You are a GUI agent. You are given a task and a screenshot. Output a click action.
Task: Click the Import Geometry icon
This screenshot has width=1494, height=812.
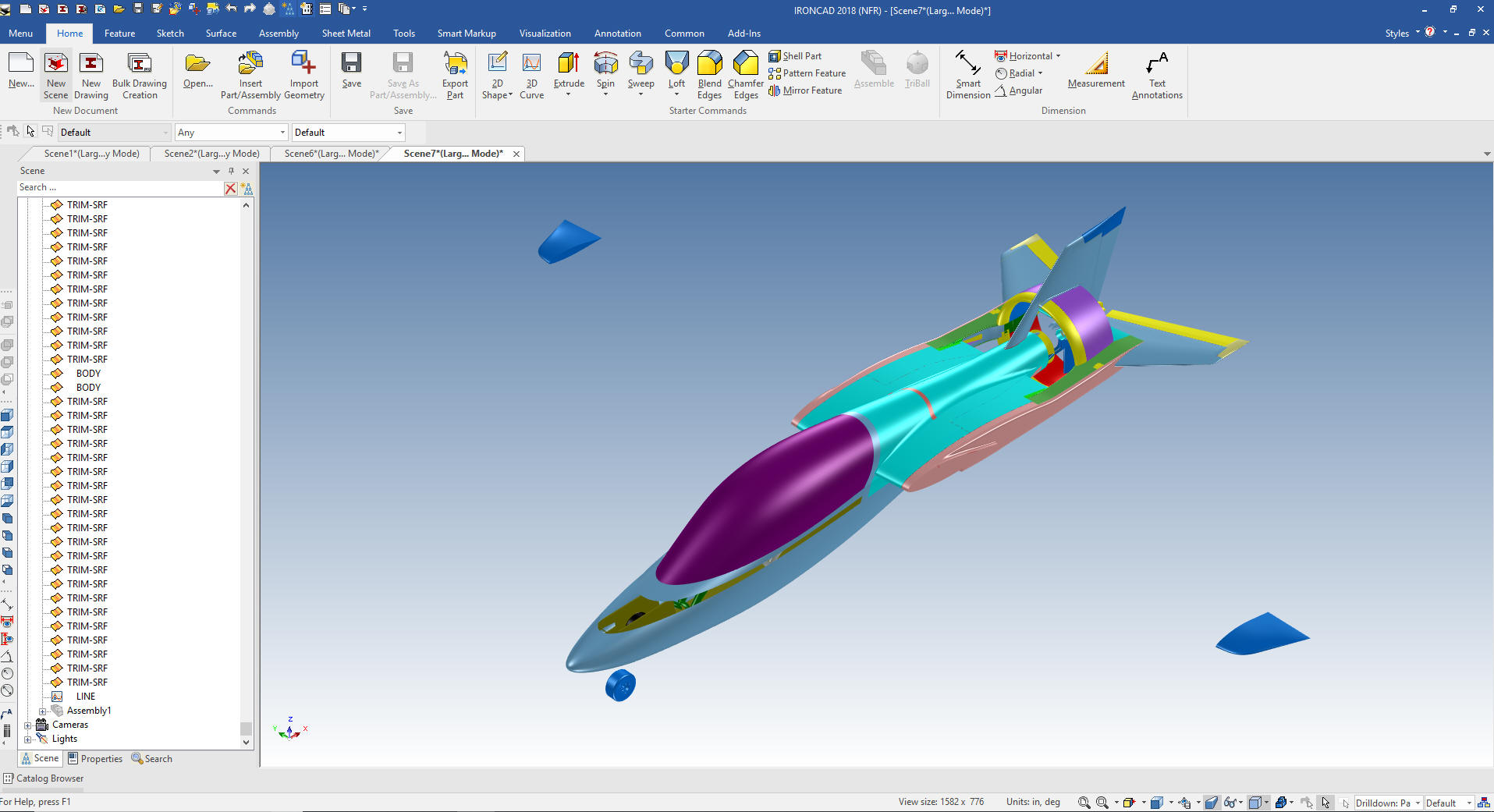[x=303, y=64]
